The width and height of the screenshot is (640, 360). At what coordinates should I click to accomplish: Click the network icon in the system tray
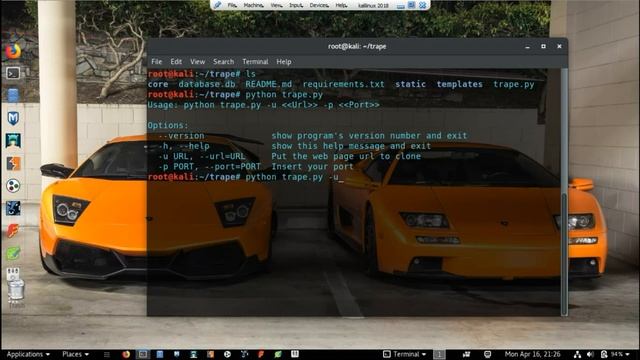577,354
